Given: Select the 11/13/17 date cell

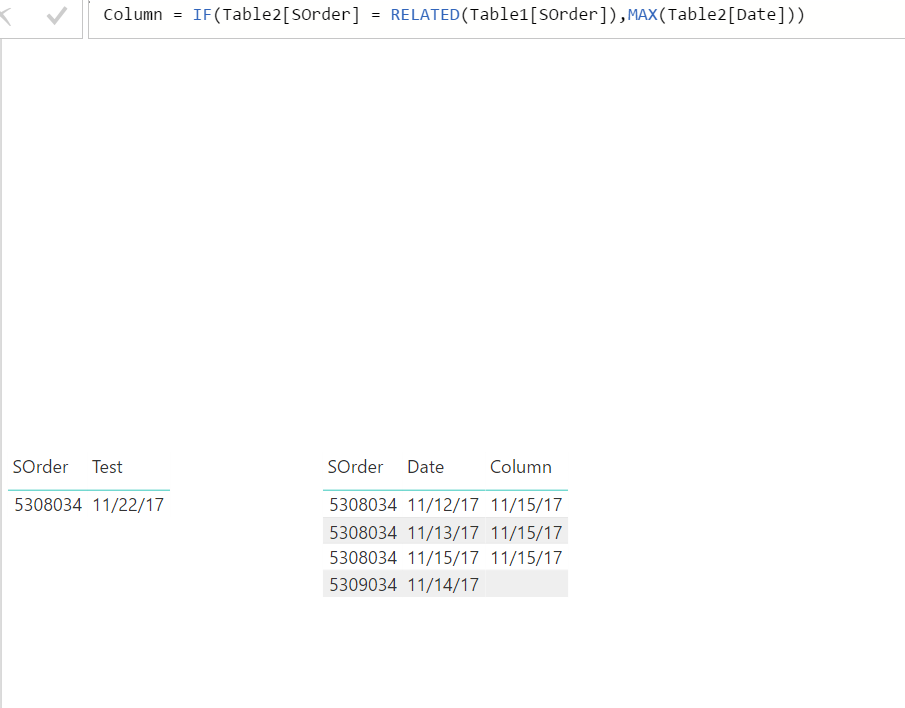Looking at the screenshot, I should (x=443, y=533).
